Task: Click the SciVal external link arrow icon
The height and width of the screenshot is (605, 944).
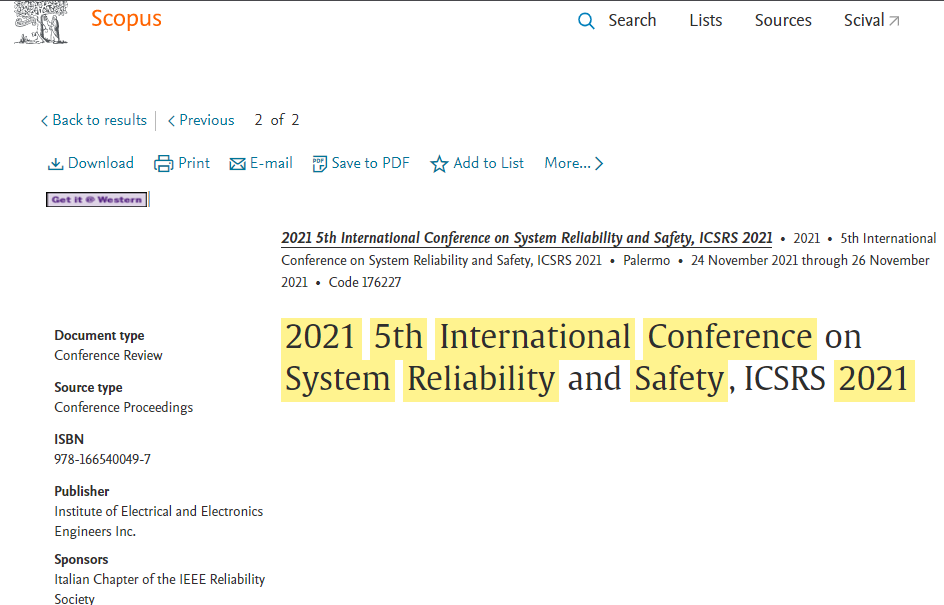Action: (895, 21)
